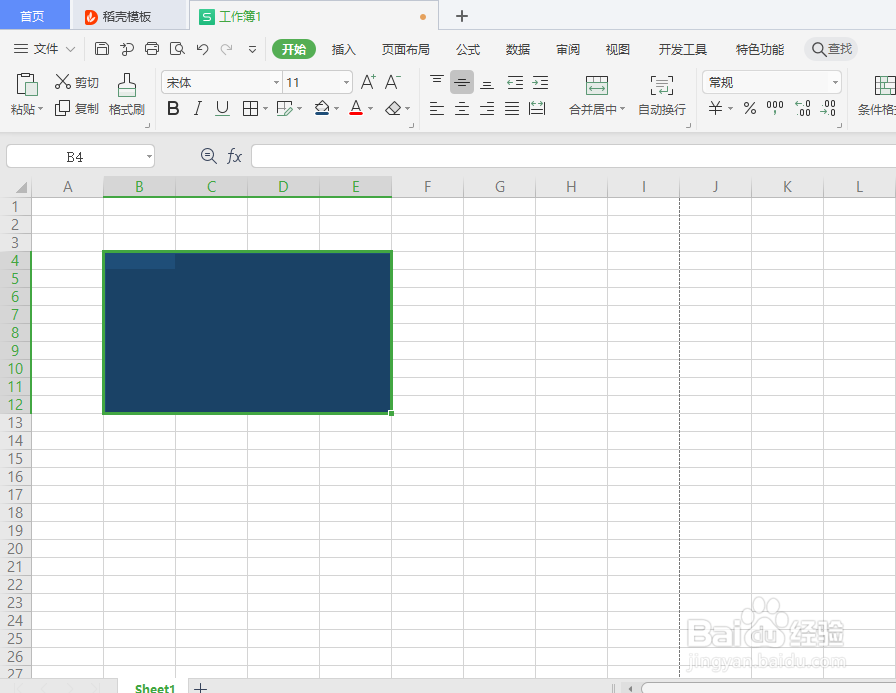Click the eraser clear format icon
896x693 pixels.
393,108
